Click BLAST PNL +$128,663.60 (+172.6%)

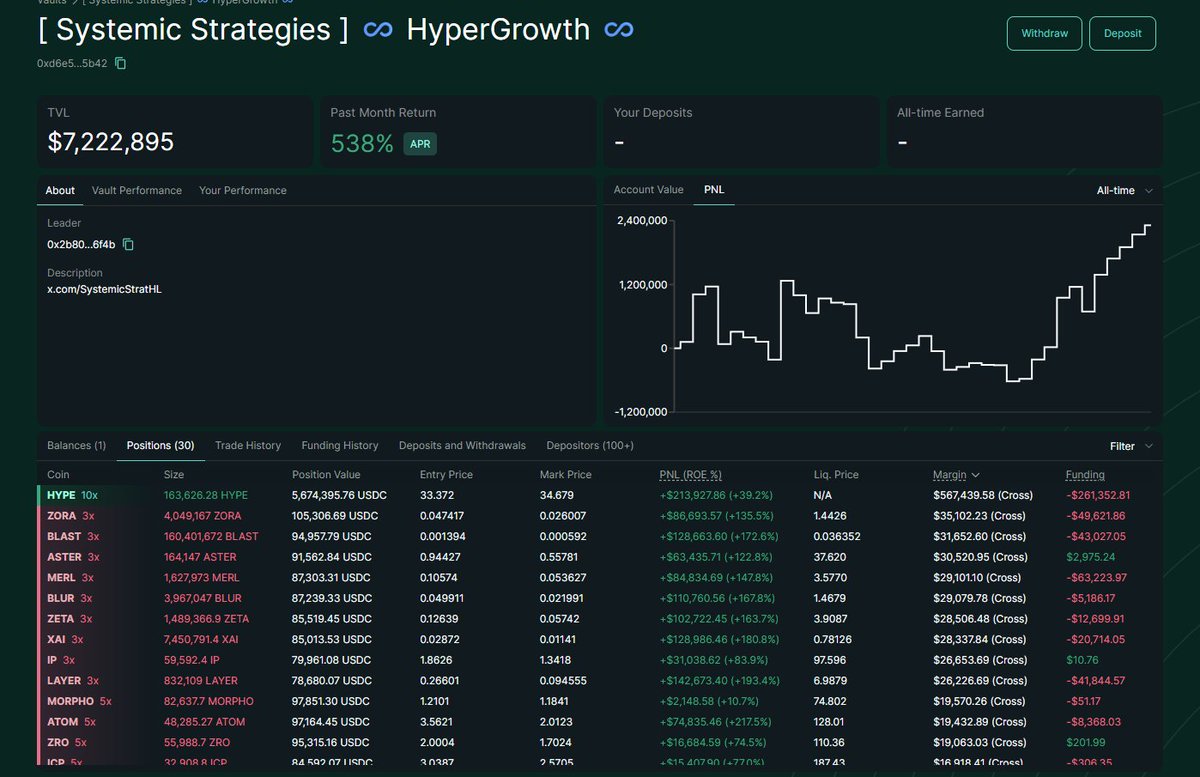pos(717,536)
